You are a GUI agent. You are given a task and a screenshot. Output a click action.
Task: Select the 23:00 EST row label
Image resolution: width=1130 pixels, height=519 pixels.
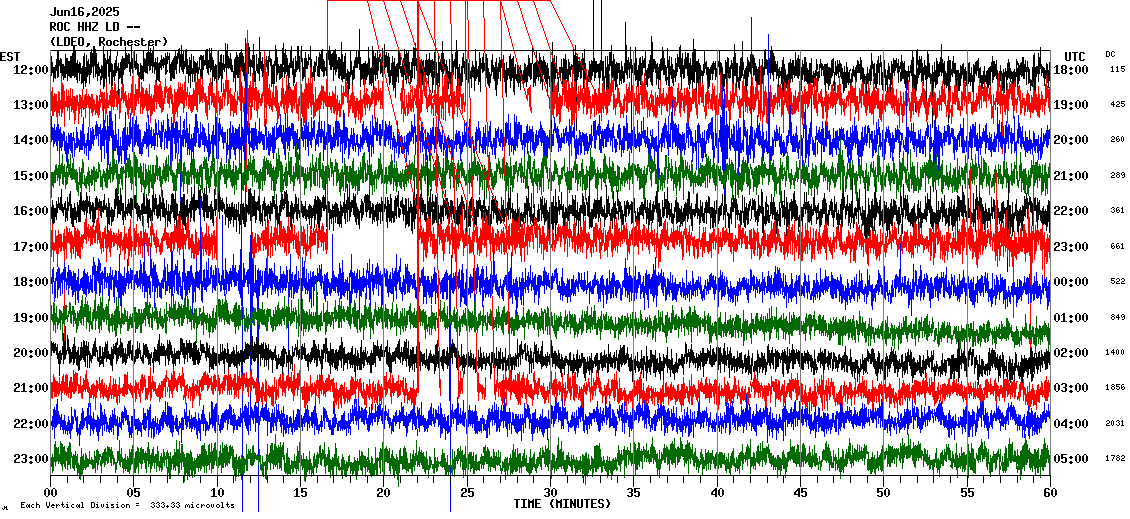coord(30,458)
